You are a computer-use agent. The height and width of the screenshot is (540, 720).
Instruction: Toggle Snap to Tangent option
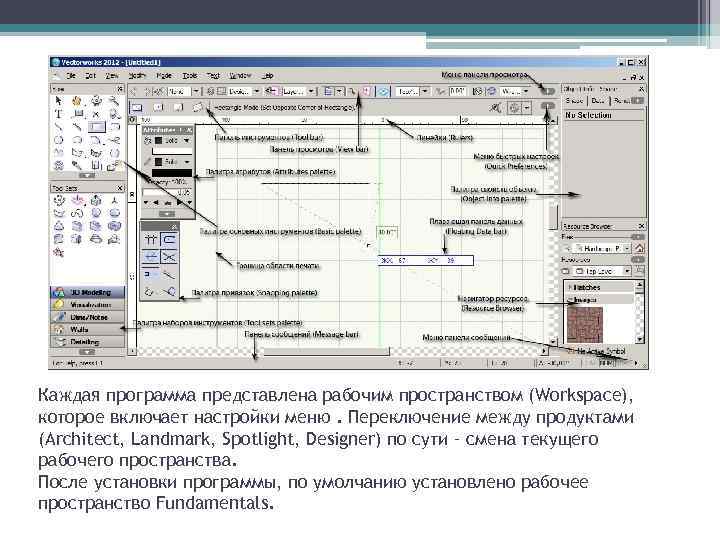(x=169, y=291)
